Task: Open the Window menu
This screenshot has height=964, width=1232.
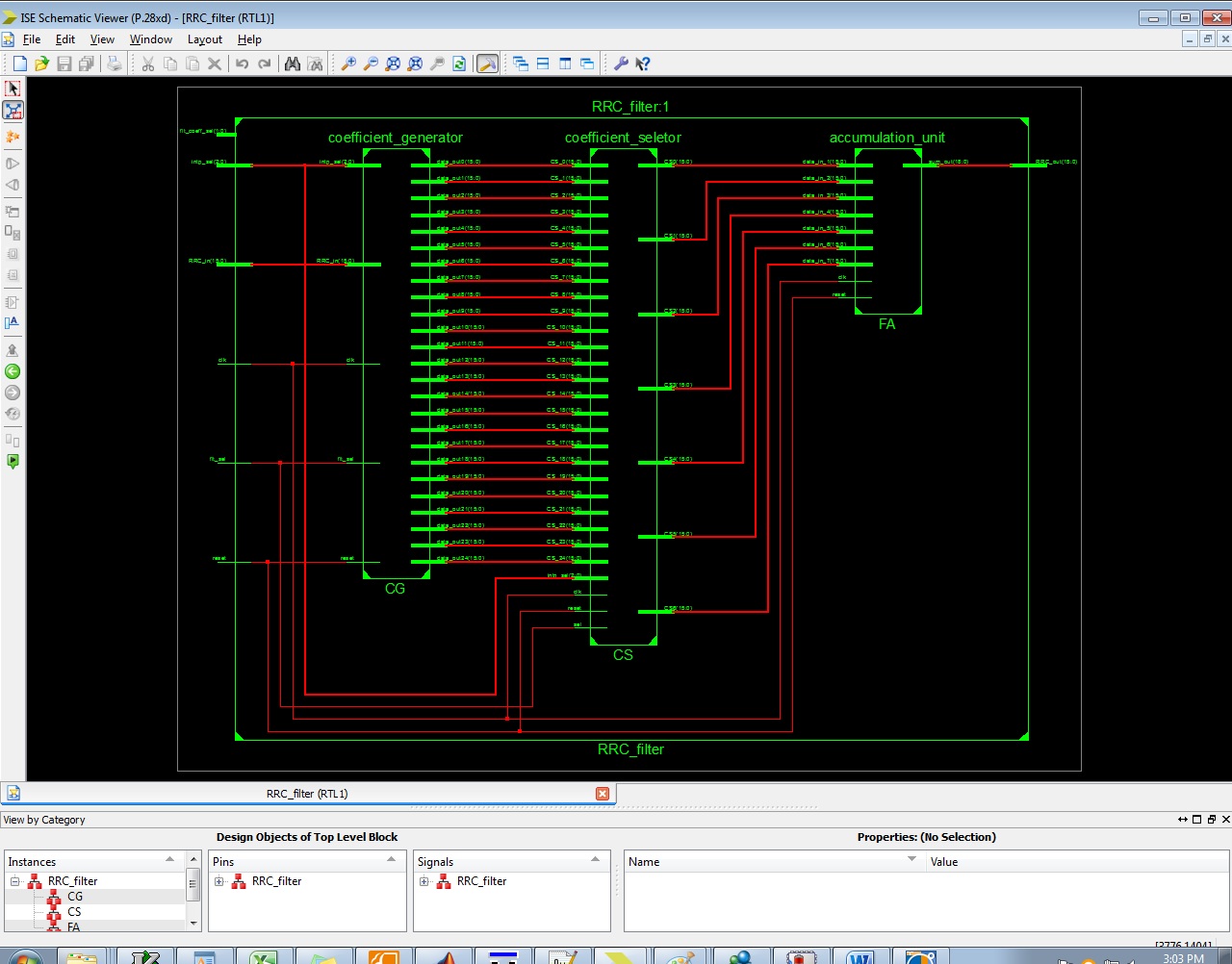Action: (x=151, y=39)
